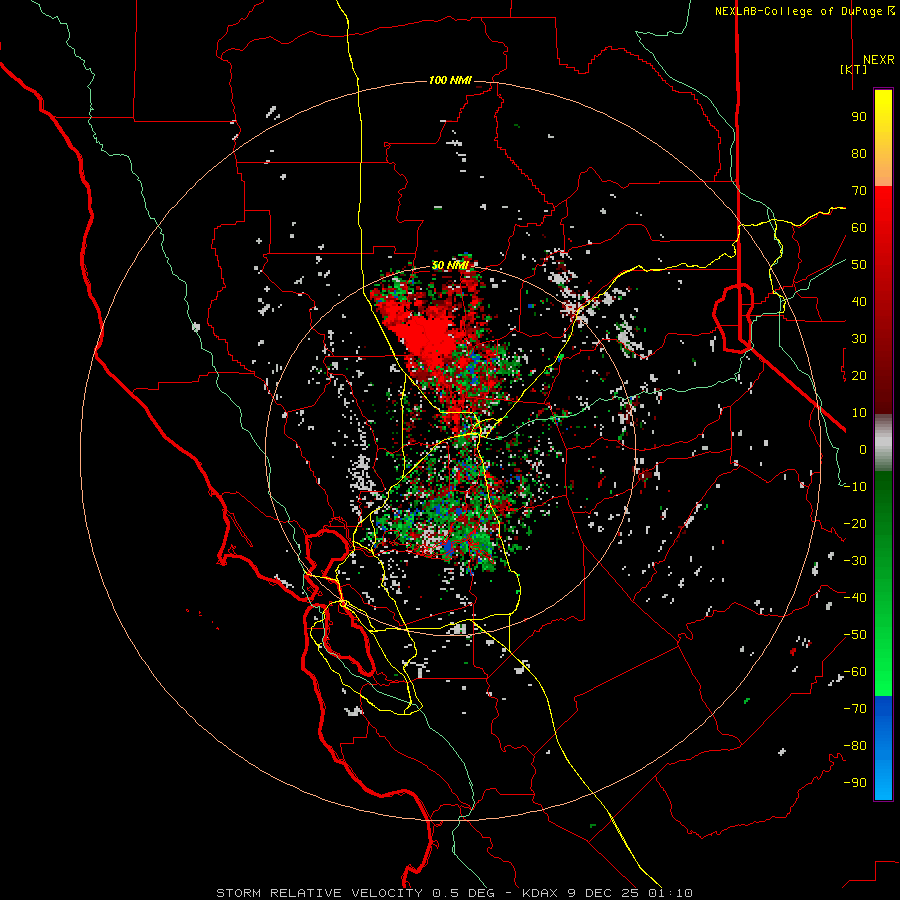Pick the gray zero-velocity segment of the color bar
Viewport: 900px width, 900px height.
[x=883, y=443]
